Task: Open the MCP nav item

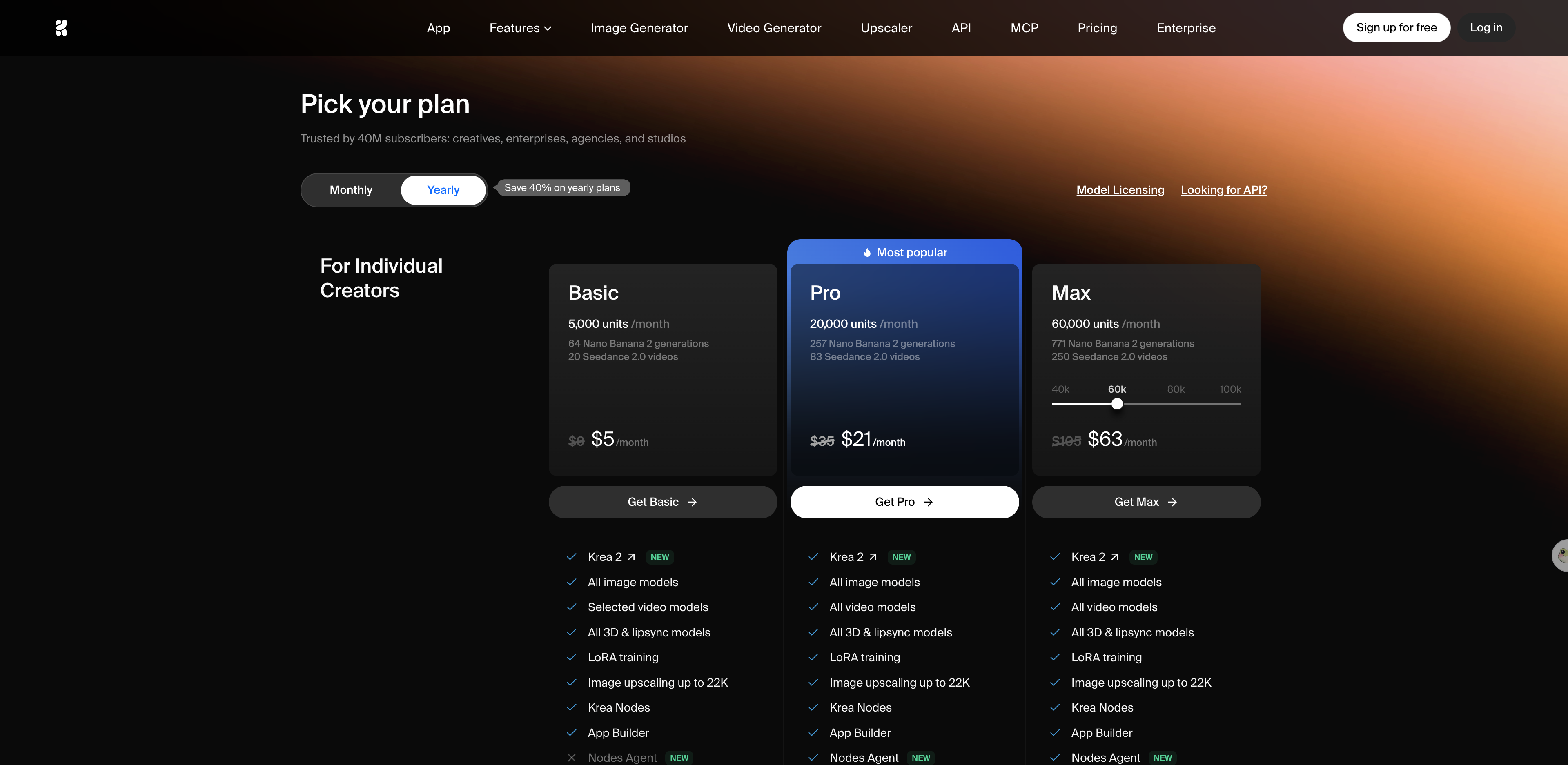Action: [x=1025, y=28]
